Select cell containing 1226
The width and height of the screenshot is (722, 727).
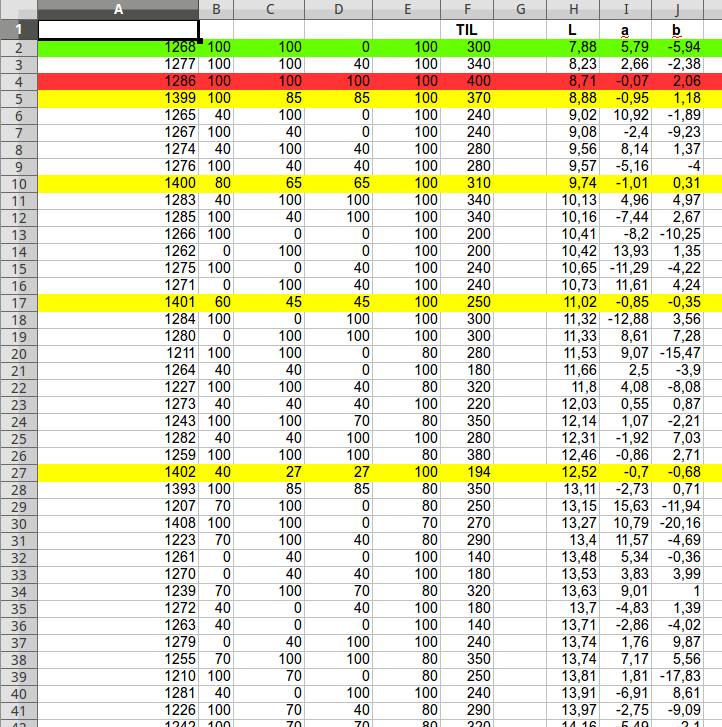tap(118, 710)
